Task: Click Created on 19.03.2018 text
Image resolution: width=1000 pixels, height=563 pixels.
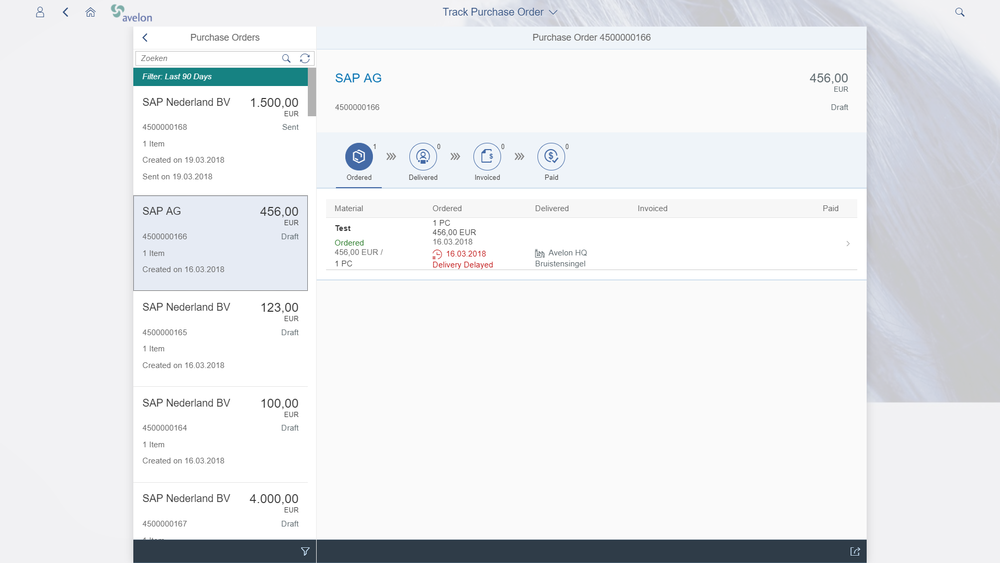Action: click(183, 160)
